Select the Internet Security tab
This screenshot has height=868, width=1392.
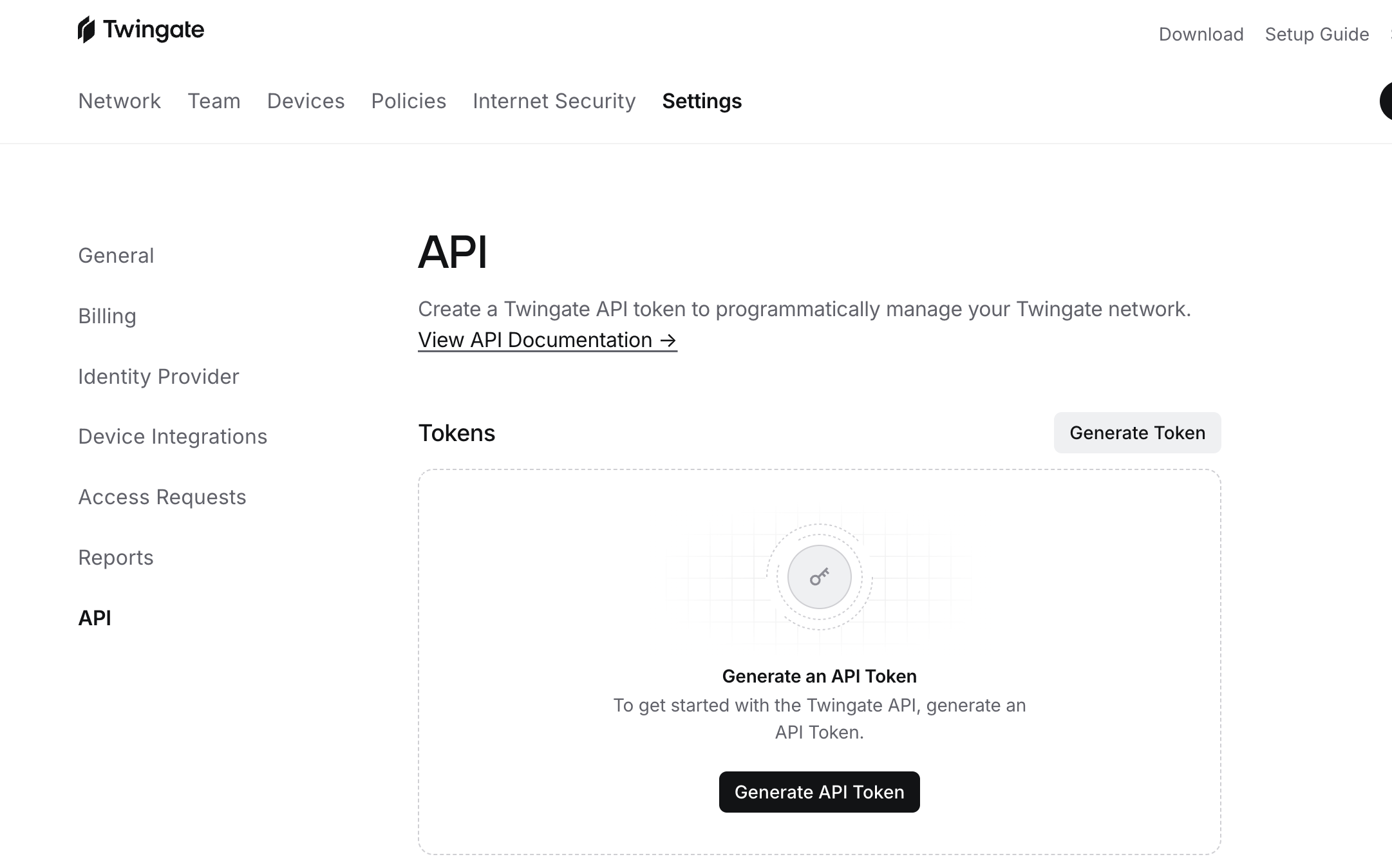pyautogui.click(x=554, y=101)
